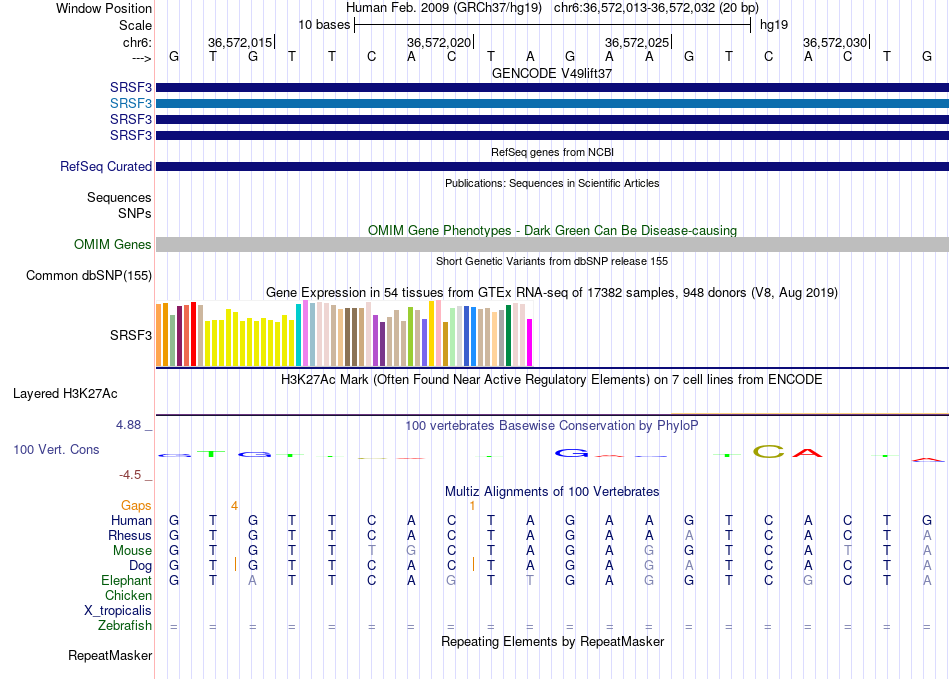This screenshot has height=679, width=950.
Task: Click the orange gap number 1
Action: tap(472, 506)
